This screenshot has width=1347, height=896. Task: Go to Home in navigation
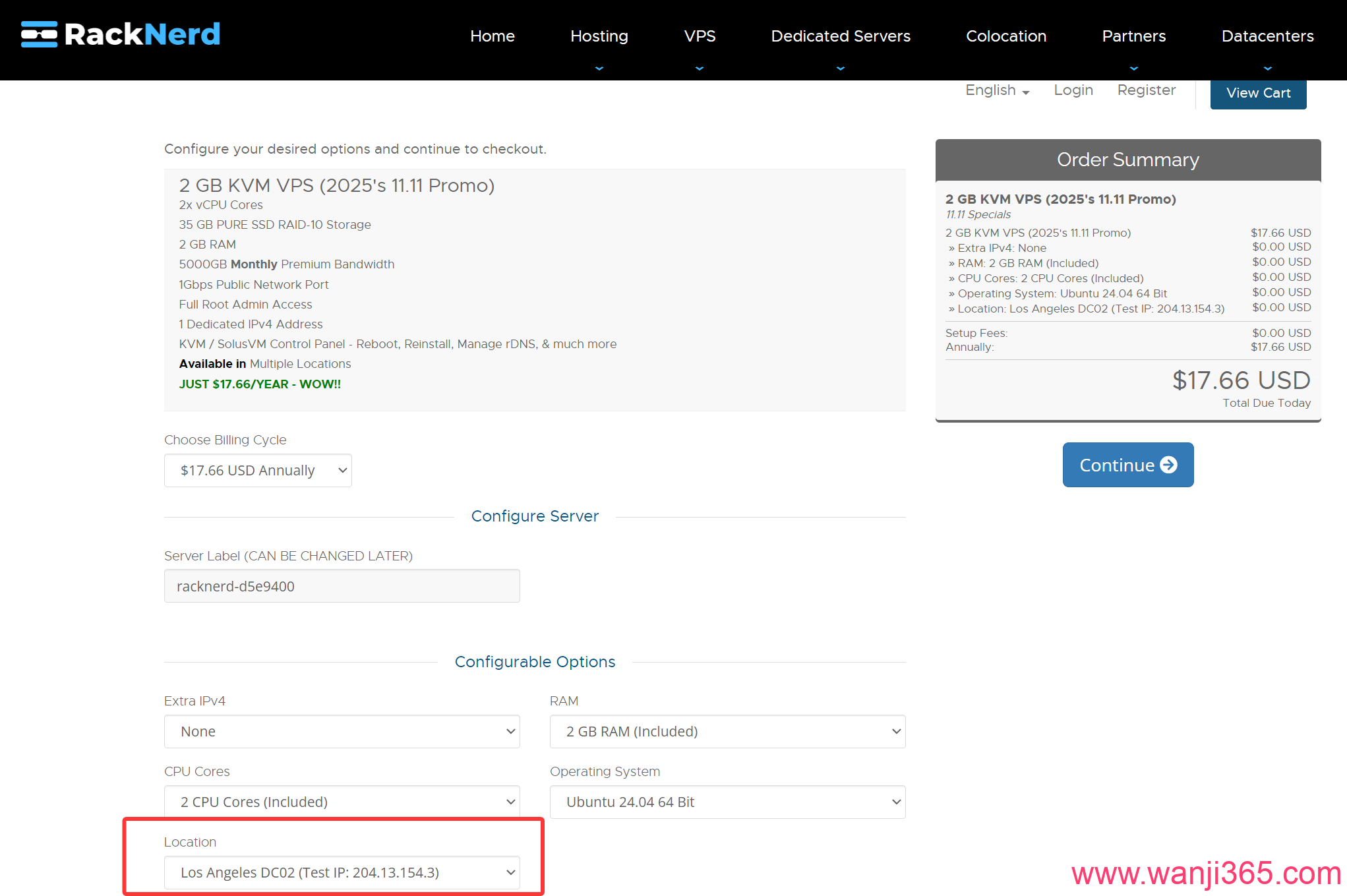(492, 36)
